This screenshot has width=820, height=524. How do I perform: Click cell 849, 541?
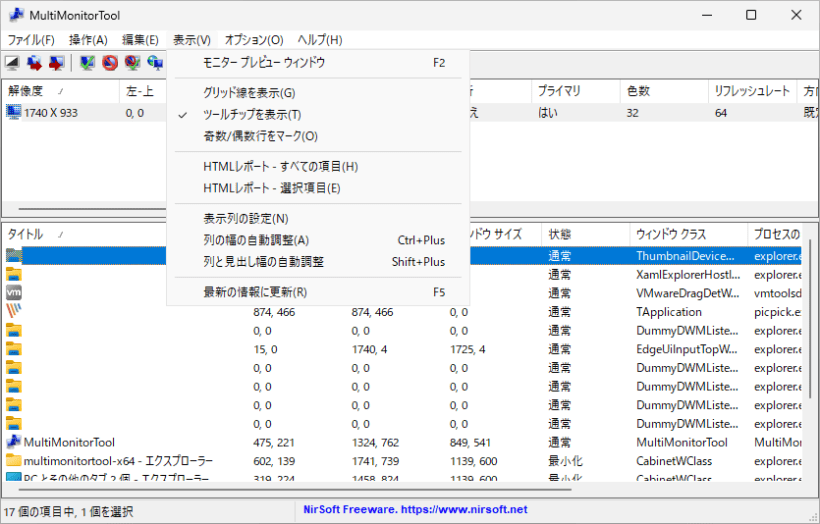pos(470,442)
